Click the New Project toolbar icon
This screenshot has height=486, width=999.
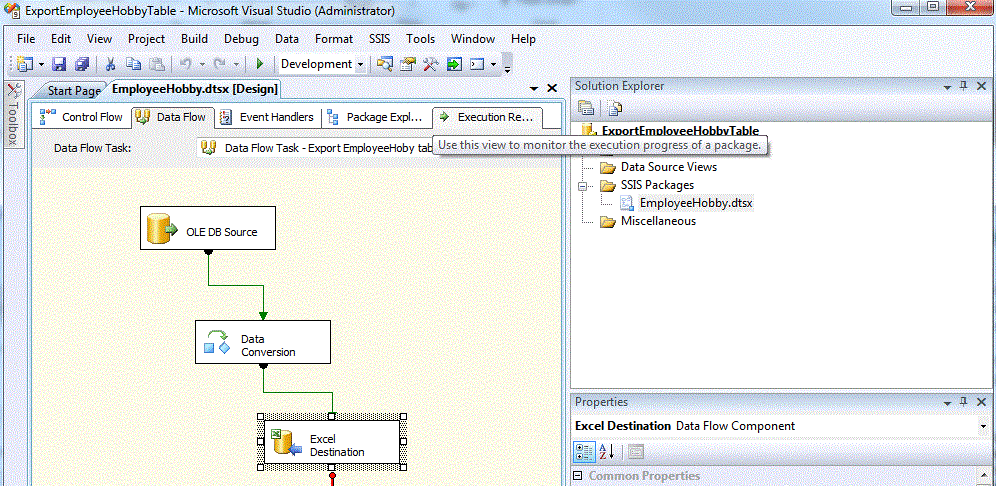click(x=25, y=64)
